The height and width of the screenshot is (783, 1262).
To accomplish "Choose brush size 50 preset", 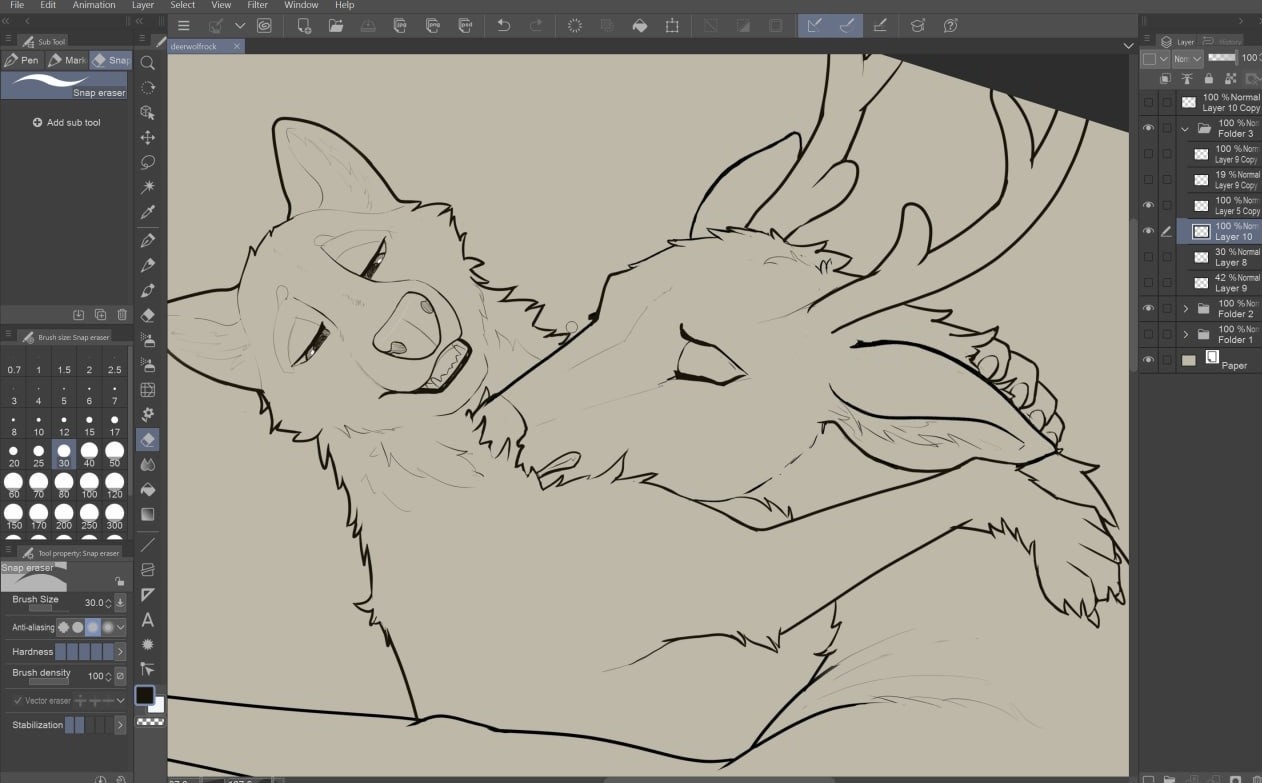I will pos(114,453).
